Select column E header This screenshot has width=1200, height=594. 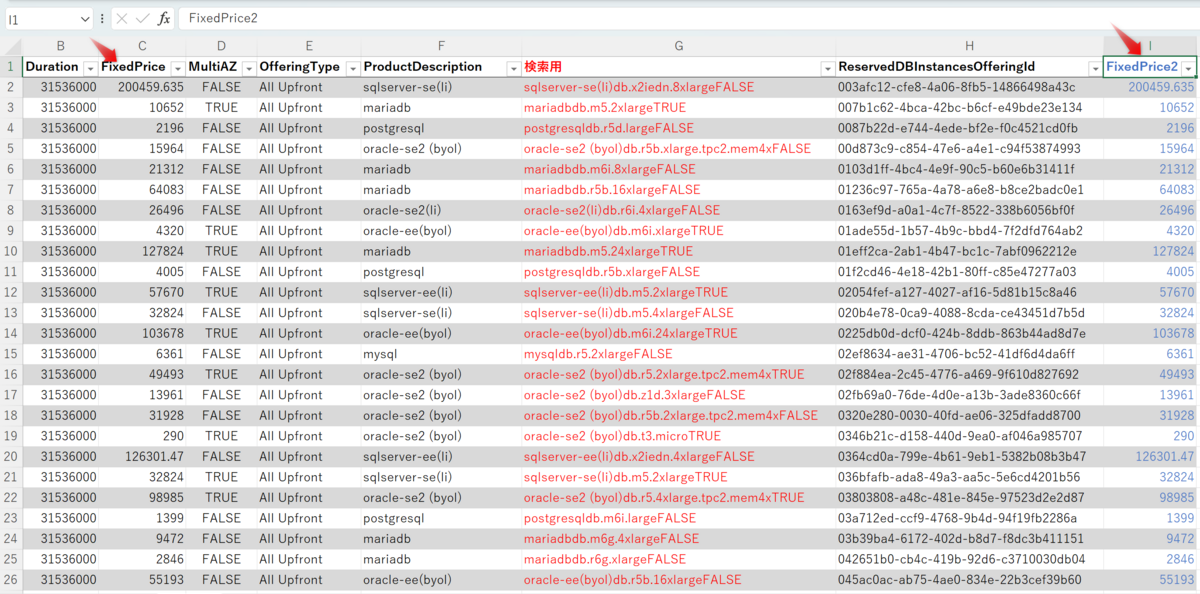tap(308, 46)
